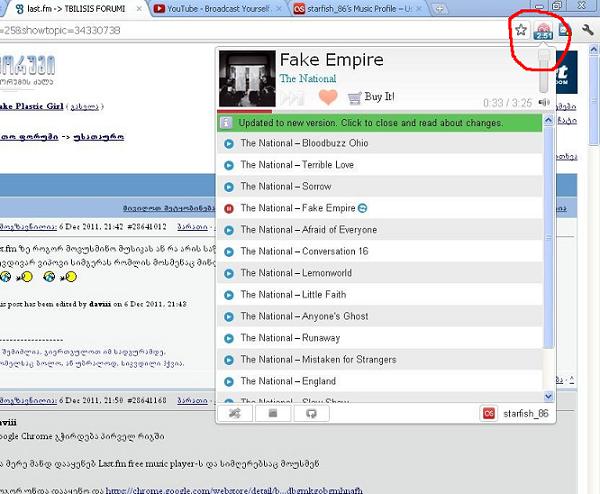
Task: Play Anyone's Ghost via its play icon
Action: [229, 316]
